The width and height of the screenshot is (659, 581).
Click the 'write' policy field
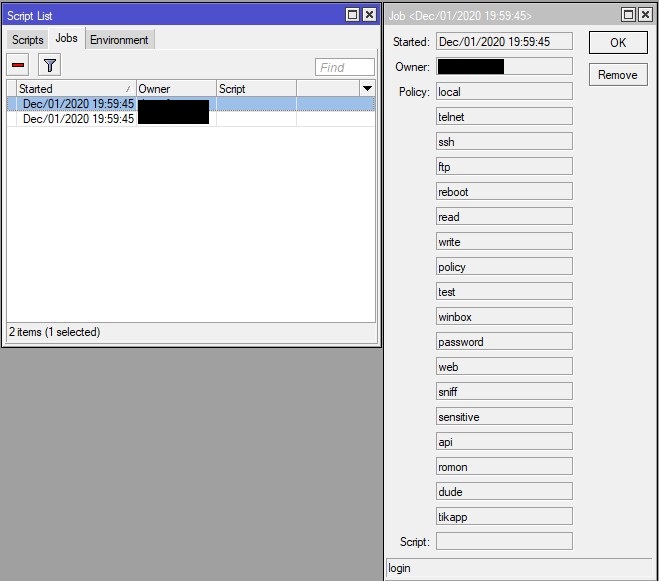(504, 241)
